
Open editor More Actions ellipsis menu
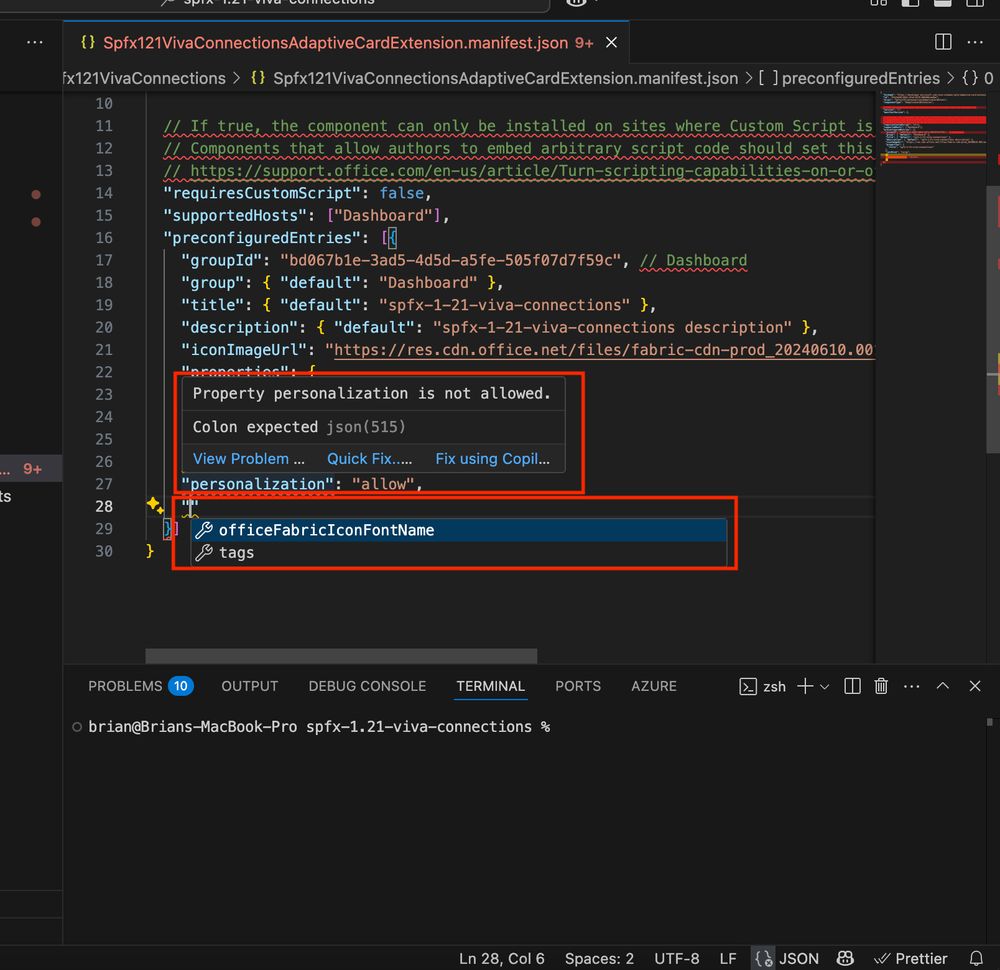[974, 42]
